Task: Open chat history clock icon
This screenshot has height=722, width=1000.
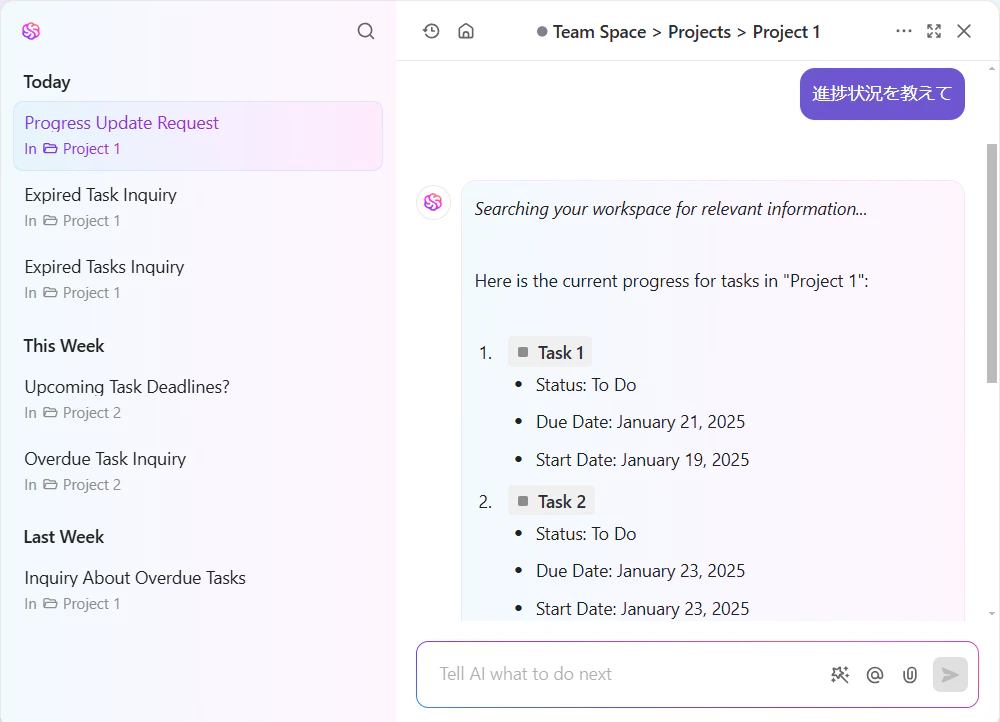Action: click(x=431, y=31)
